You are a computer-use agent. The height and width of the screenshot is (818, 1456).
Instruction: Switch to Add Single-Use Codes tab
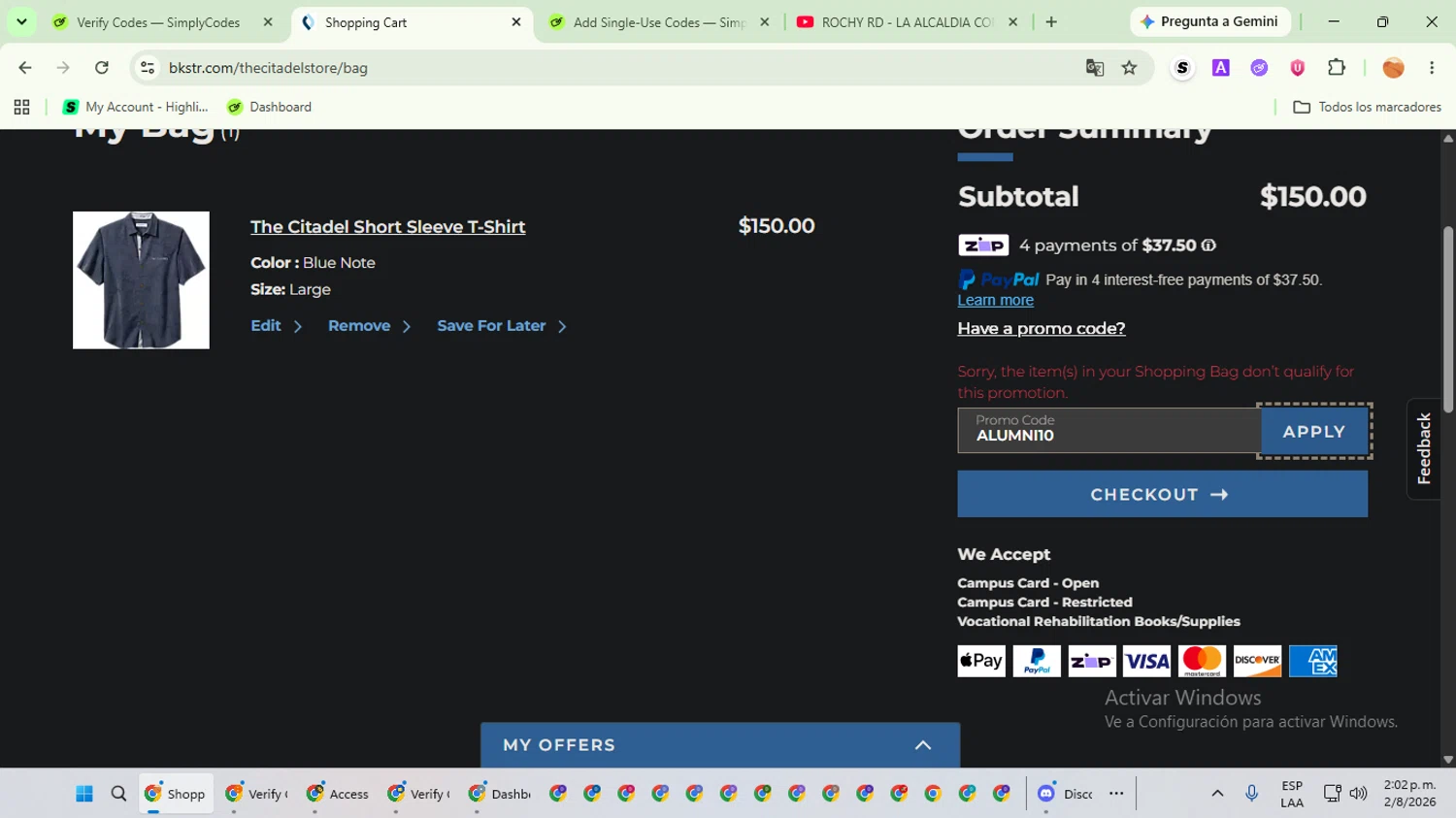[x=660, y=22]
